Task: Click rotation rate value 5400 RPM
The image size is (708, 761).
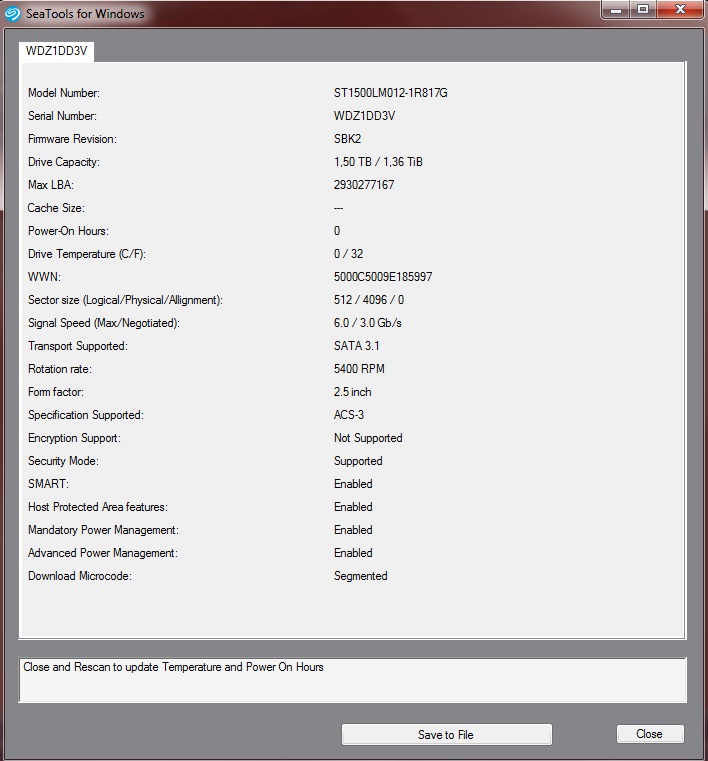Action: point(359,369)
